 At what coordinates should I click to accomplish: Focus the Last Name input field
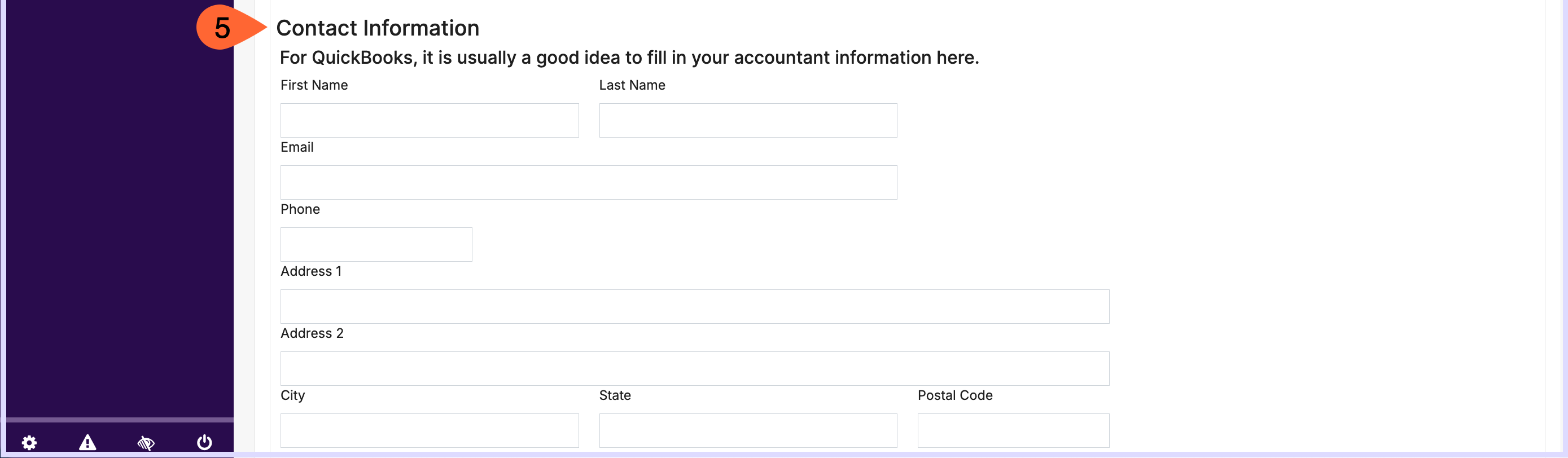point(748,121)
